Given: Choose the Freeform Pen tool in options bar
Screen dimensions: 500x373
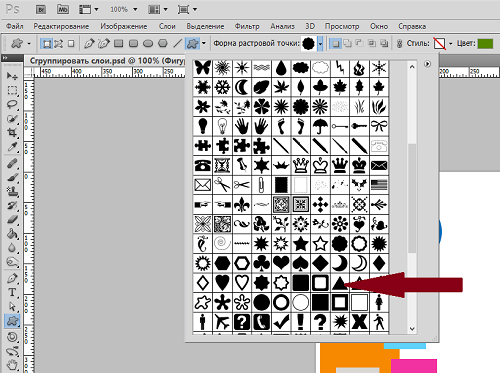Looking at the screenshot, I should (x=104, y=43).
